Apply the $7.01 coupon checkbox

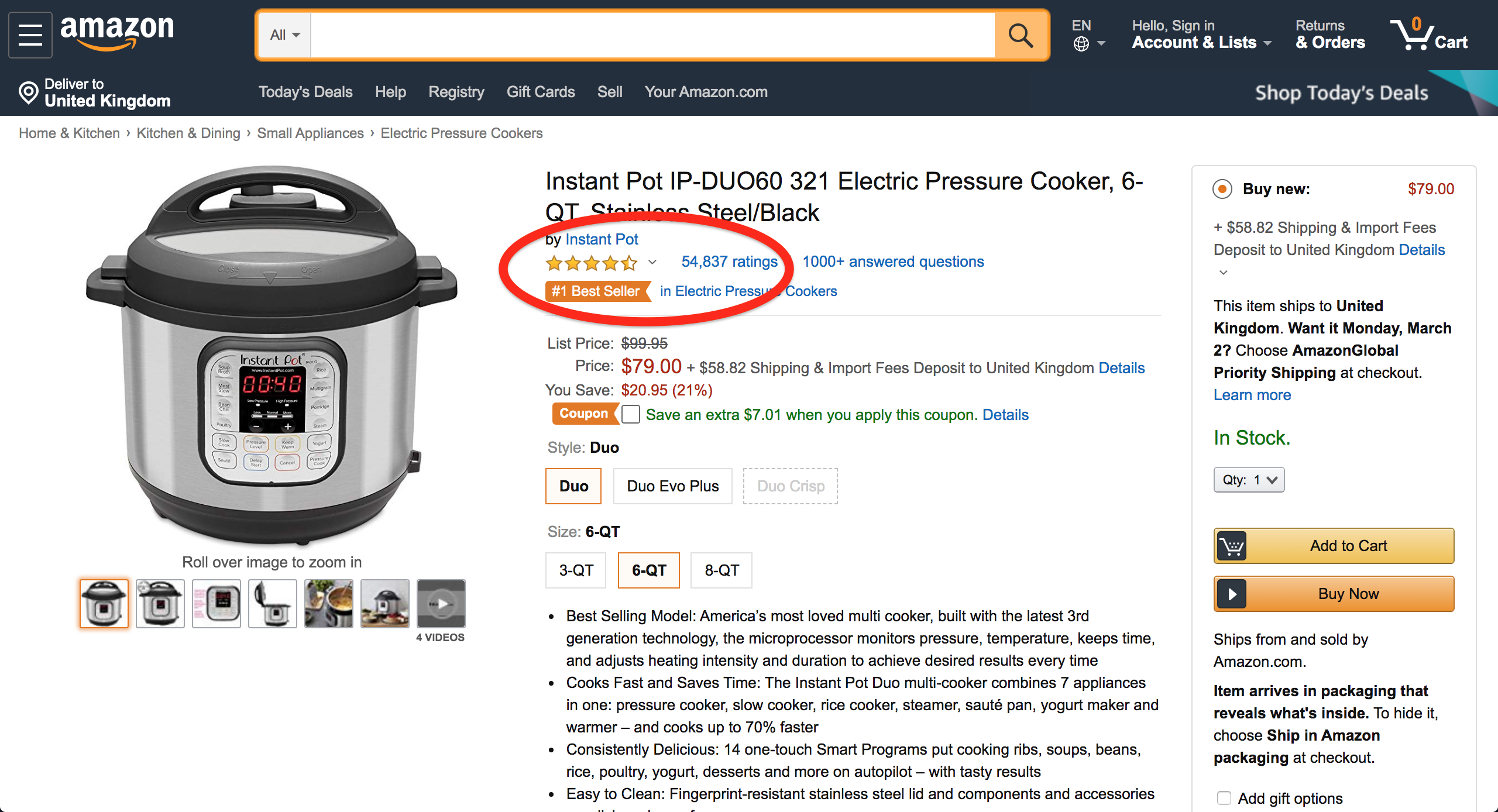631,414
